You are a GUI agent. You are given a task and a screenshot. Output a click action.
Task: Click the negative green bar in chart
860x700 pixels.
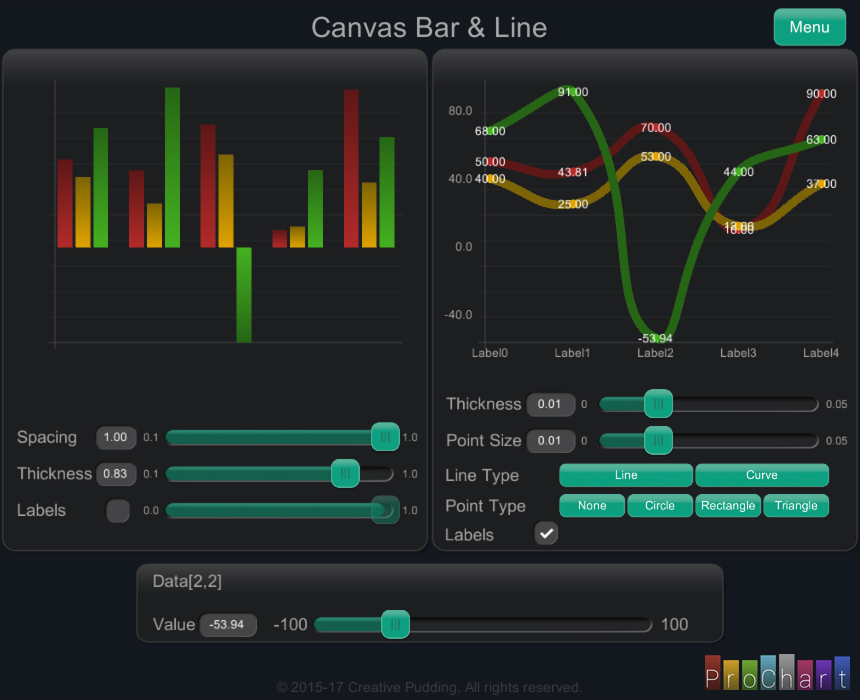coord(243,295)
